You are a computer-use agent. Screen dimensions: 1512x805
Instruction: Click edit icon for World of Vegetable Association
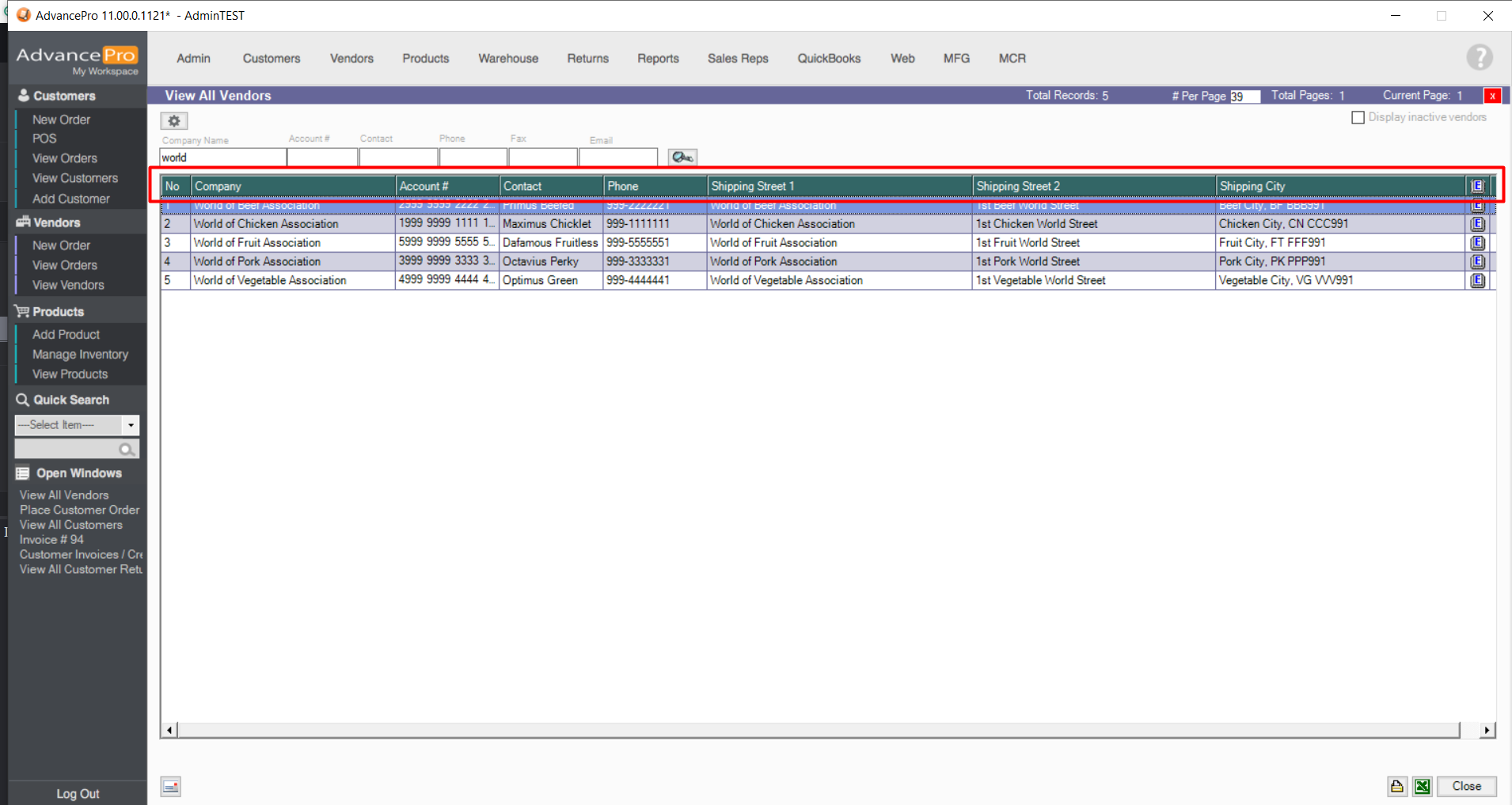[x=1477, y=281]
